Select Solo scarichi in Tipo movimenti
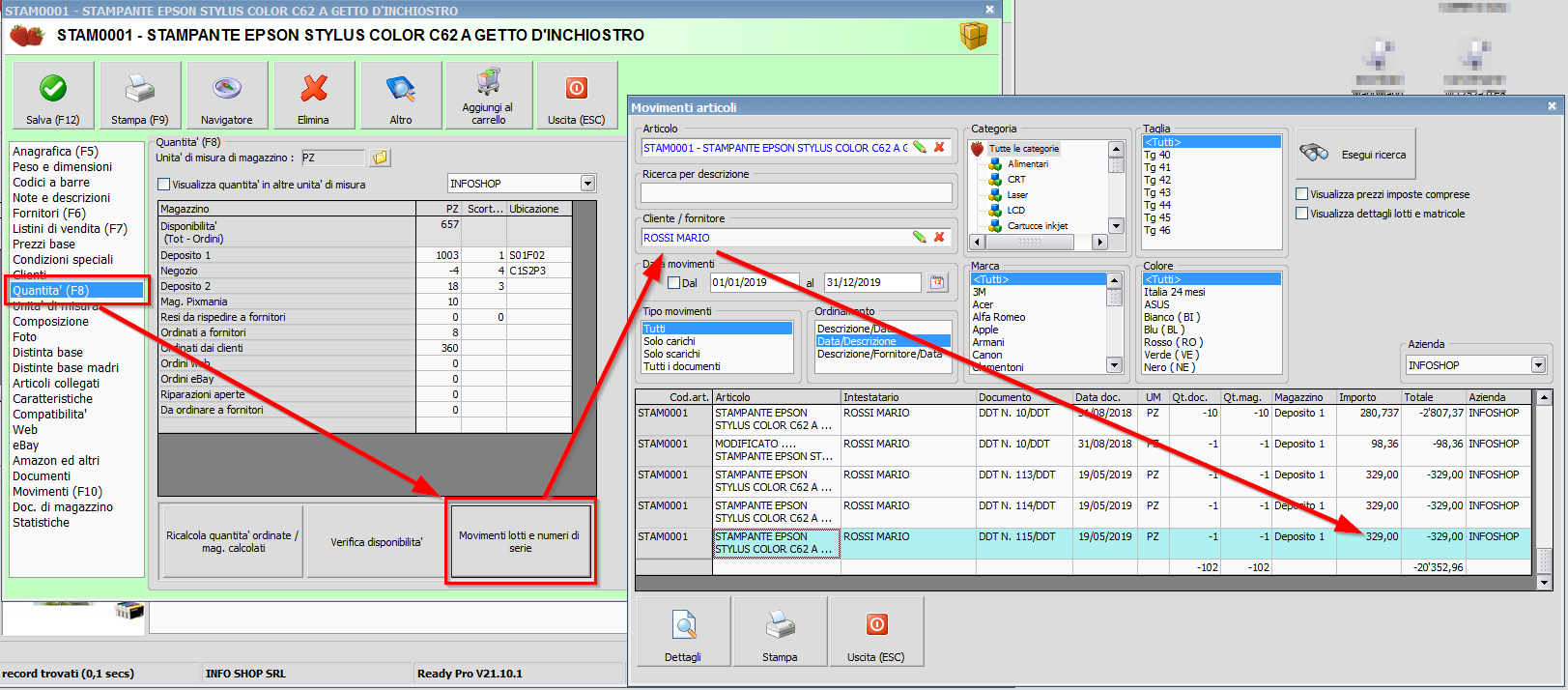Viewport: 1568px width, 690px height. click(671, 354)
